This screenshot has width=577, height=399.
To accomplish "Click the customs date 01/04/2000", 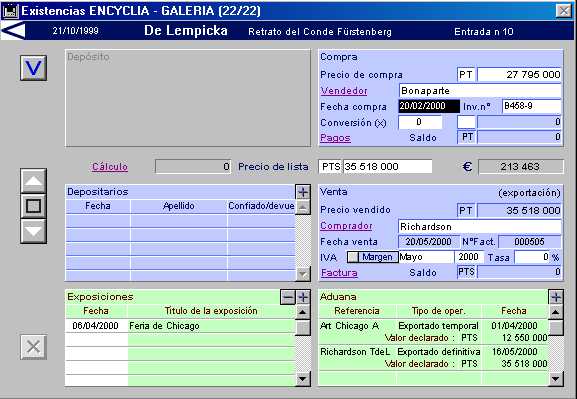I will [514, 326].
